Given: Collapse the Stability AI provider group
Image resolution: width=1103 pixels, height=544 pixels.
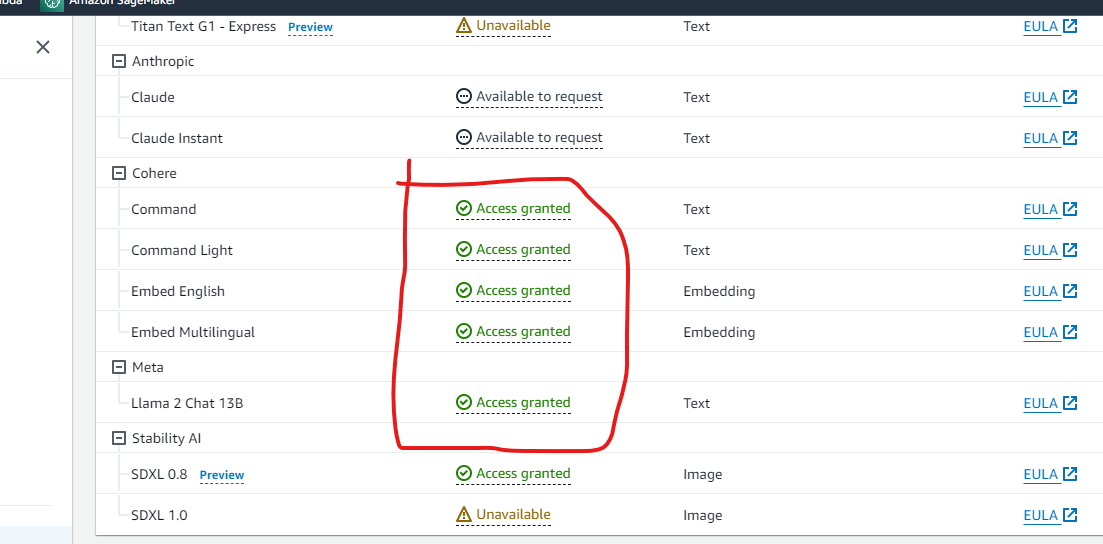Looking at the screenshot, I should tap(118, 438).
